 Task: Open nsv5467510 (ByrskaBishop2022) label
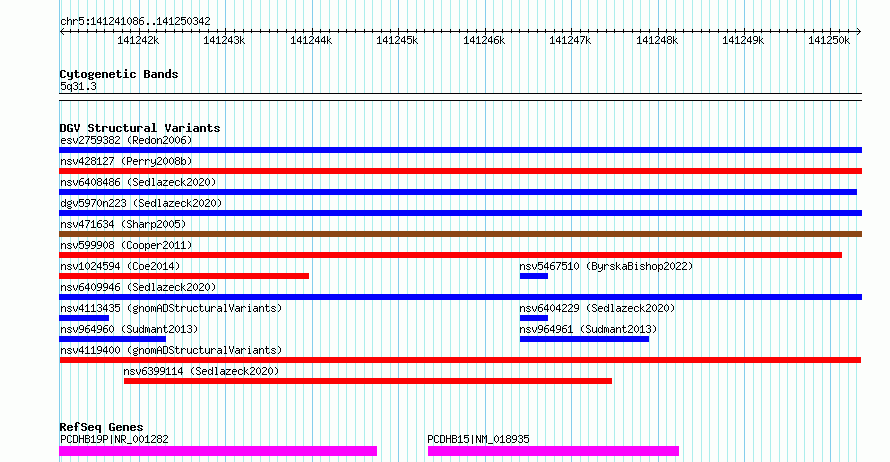coord(606,266)
